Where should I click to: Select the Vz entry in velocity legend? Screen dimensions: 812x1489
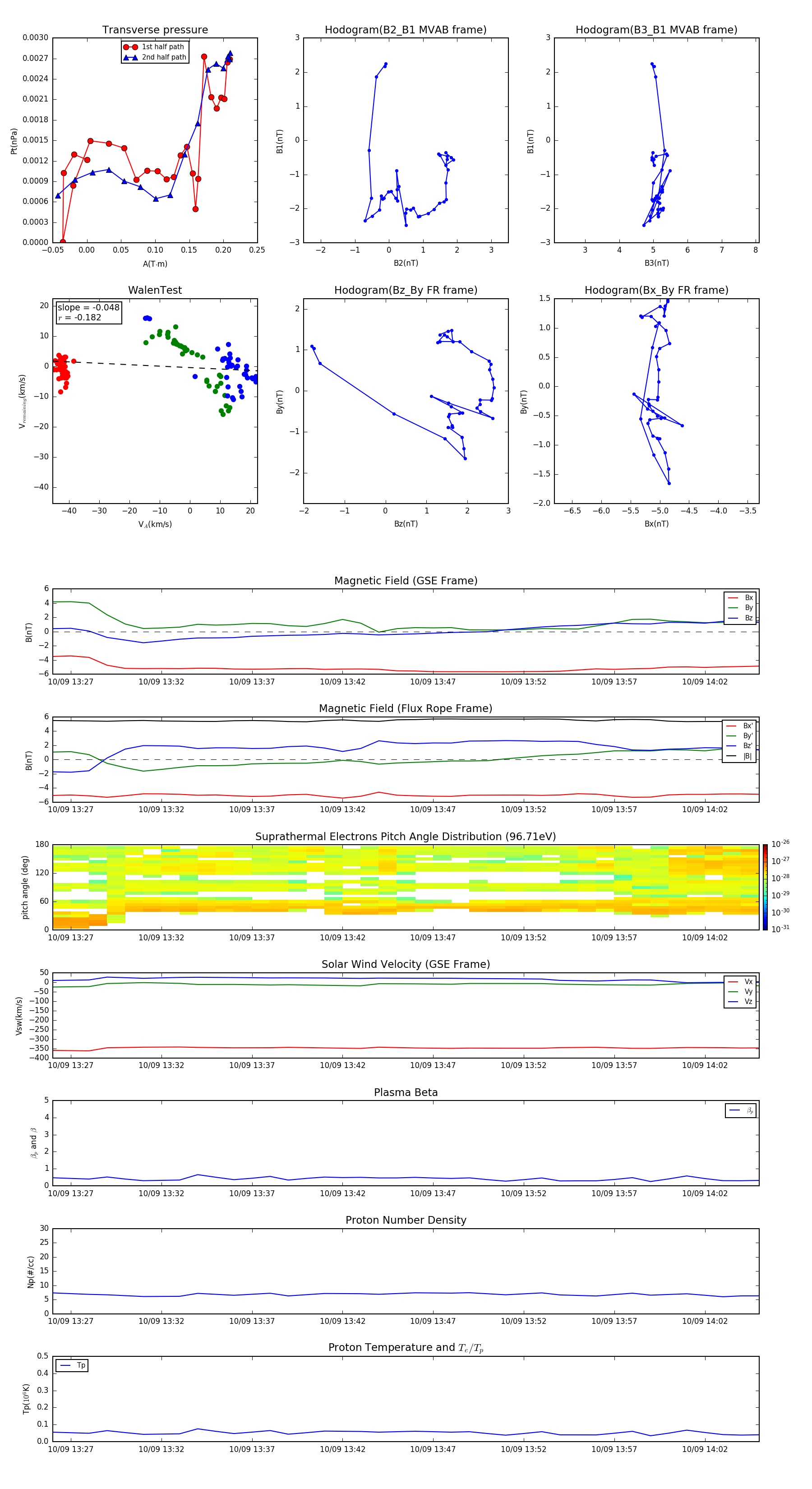[740, 1002]
